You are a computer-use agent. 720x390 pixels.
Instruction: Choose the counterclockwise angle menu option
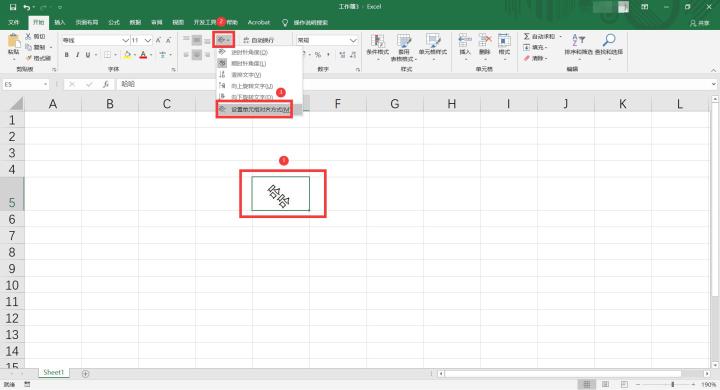click(x=259, y=52)
